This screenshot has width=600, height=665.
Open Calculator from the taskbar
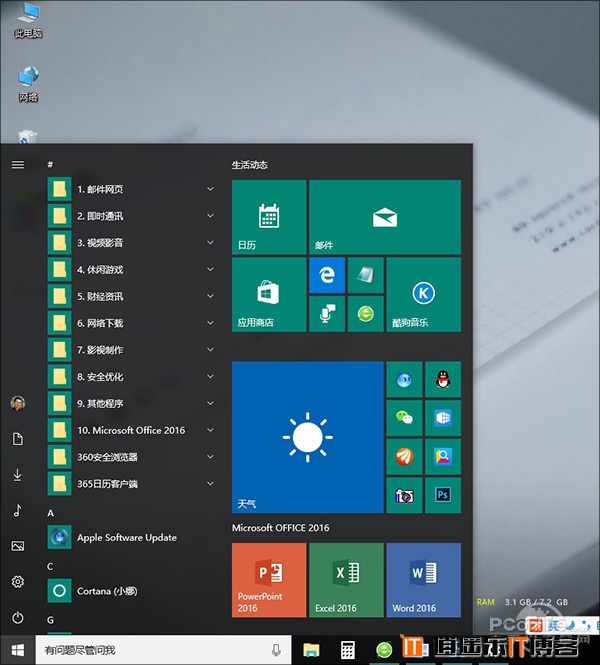tap(348, 650)
